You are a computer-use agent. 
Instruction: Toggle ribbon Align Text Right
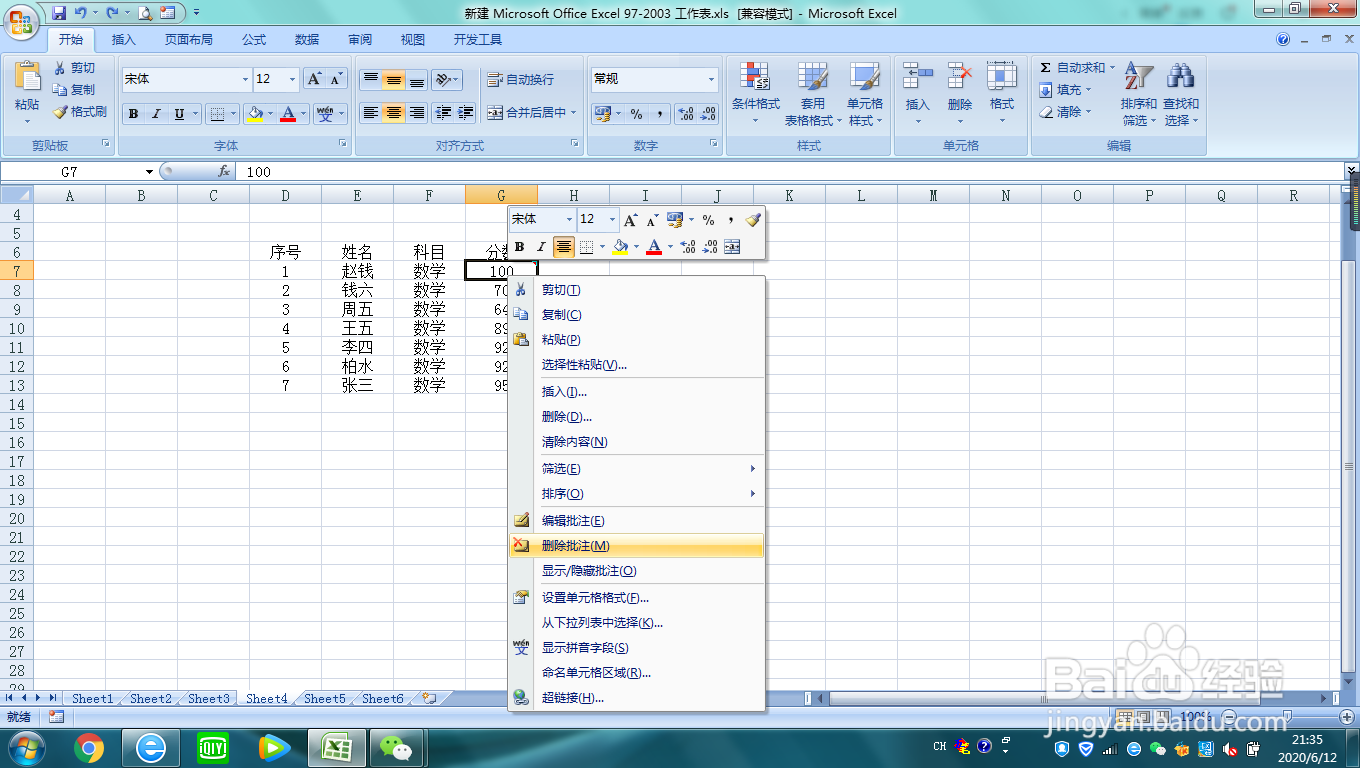point(417,113)
